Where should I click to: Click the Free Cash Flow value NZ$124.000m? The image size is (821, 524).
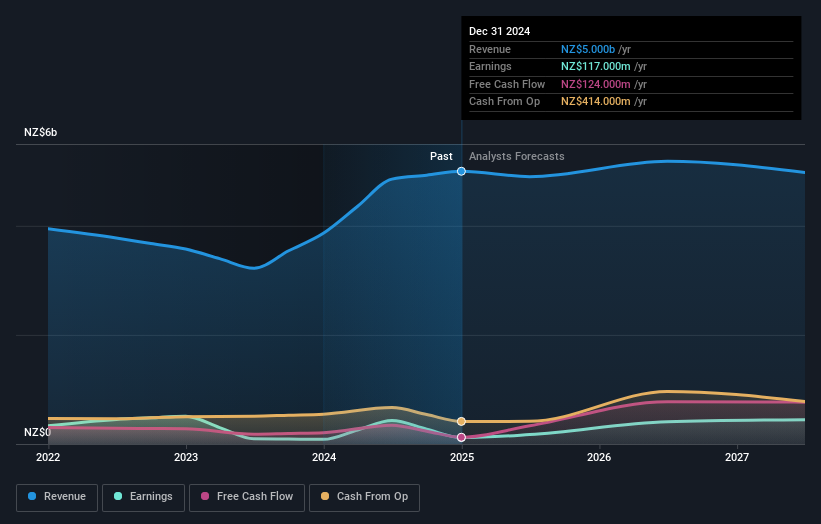point(595,84)
